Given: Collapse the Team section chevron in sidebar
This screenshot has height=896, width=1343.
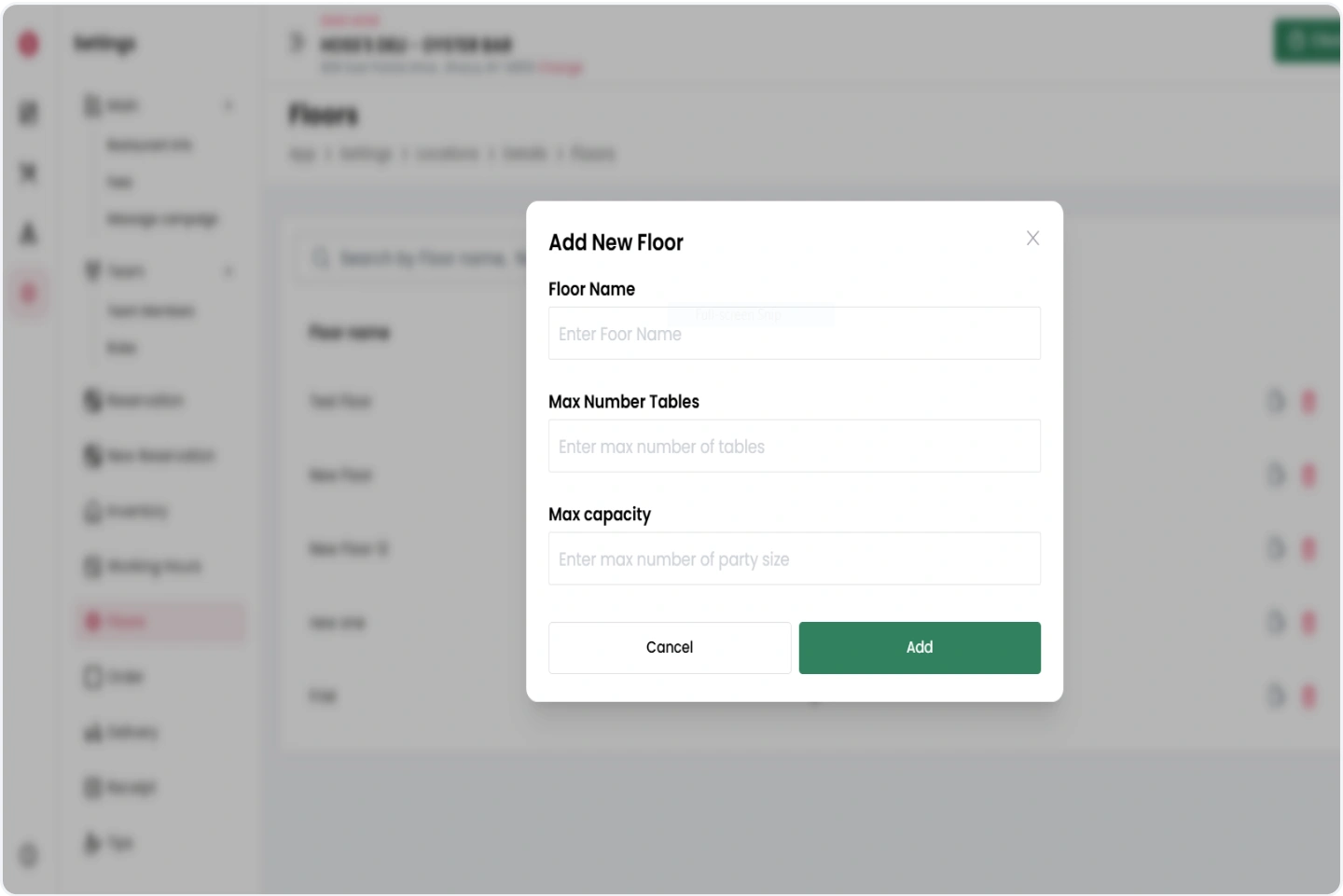Looking at the screenshot, I should [229, 271].
